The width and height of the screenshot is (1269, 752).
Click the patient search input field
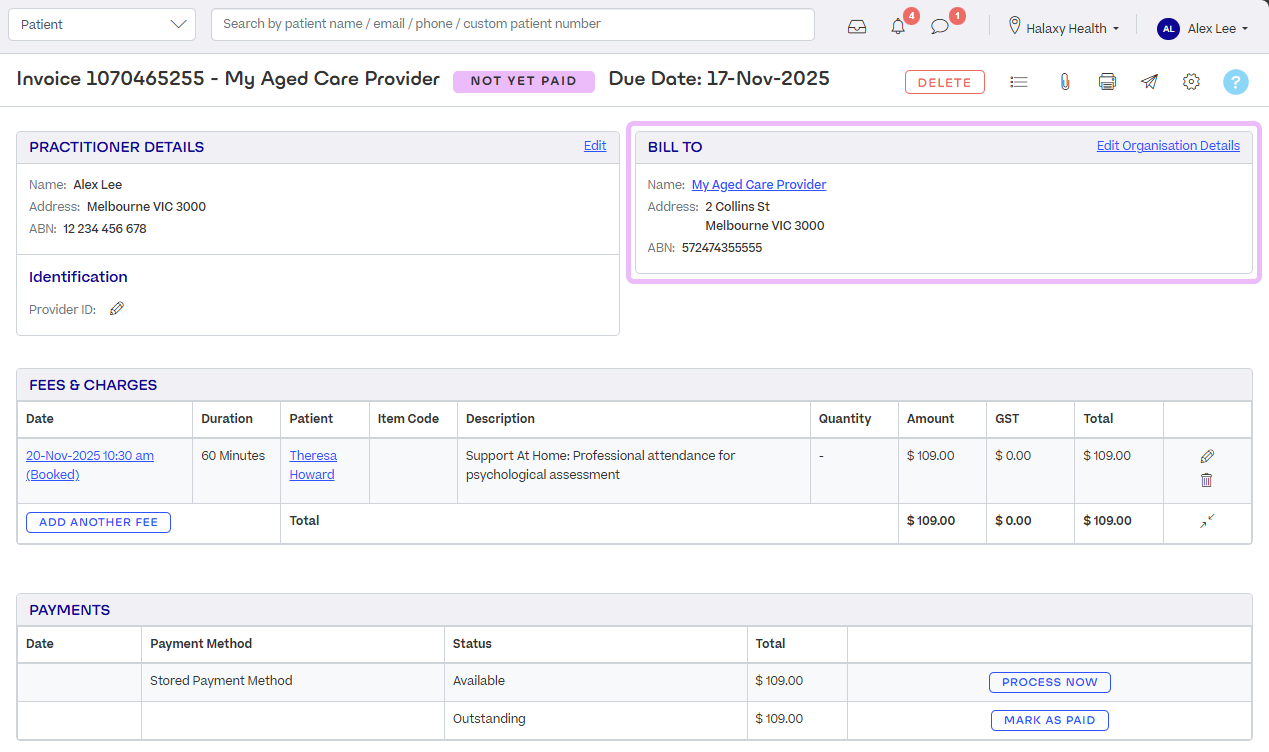tap(513, 24)
